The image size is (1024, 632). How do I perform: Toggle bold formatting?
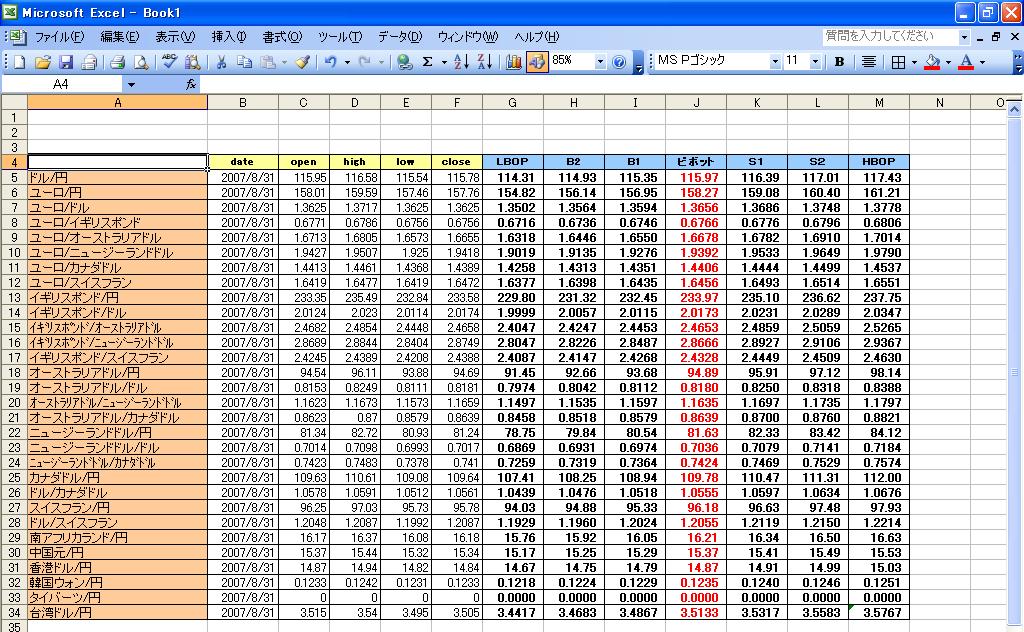tap(839, 62)
